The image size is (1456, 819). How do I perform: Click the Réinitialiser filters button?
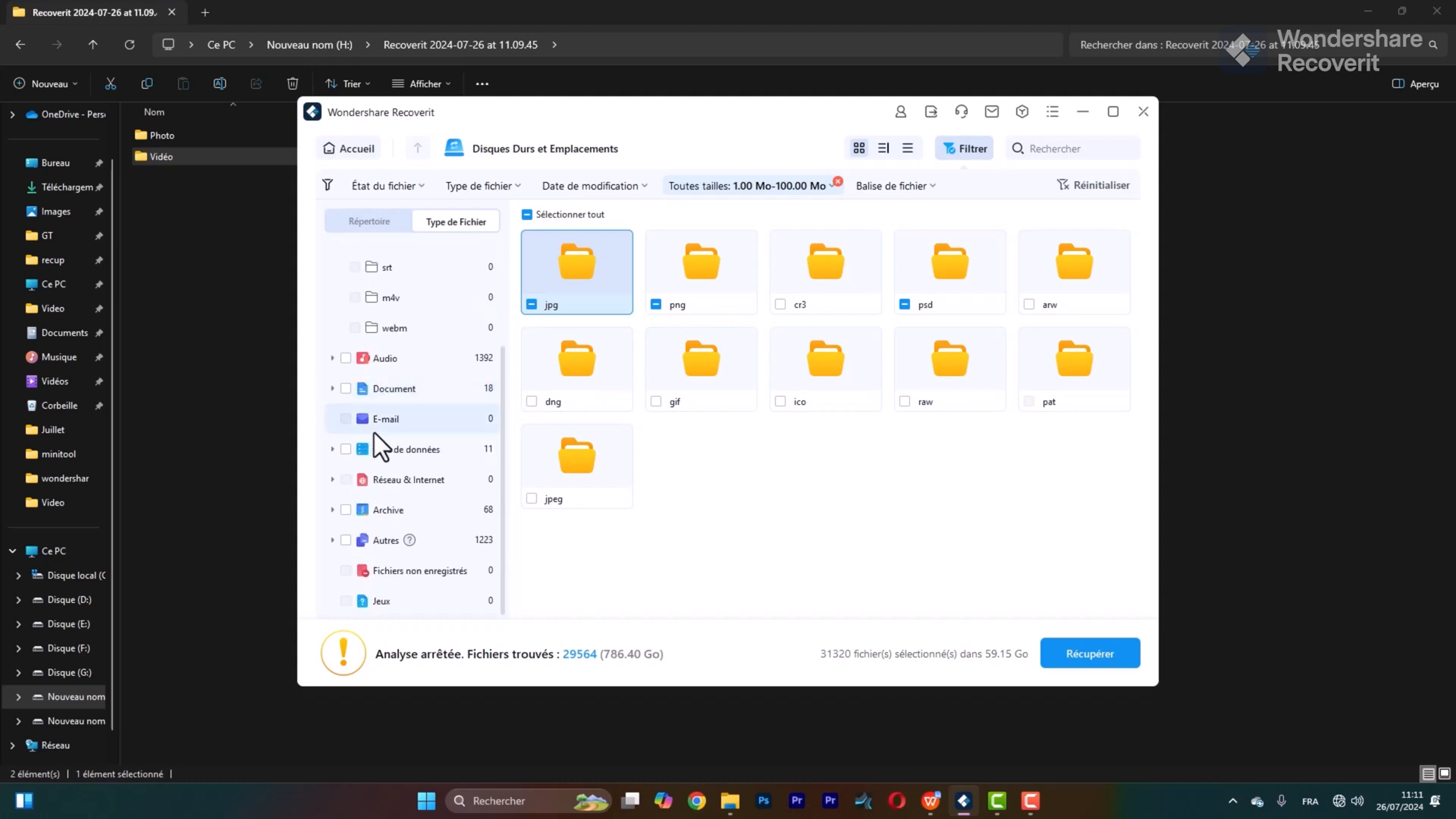coord(1094,185)
